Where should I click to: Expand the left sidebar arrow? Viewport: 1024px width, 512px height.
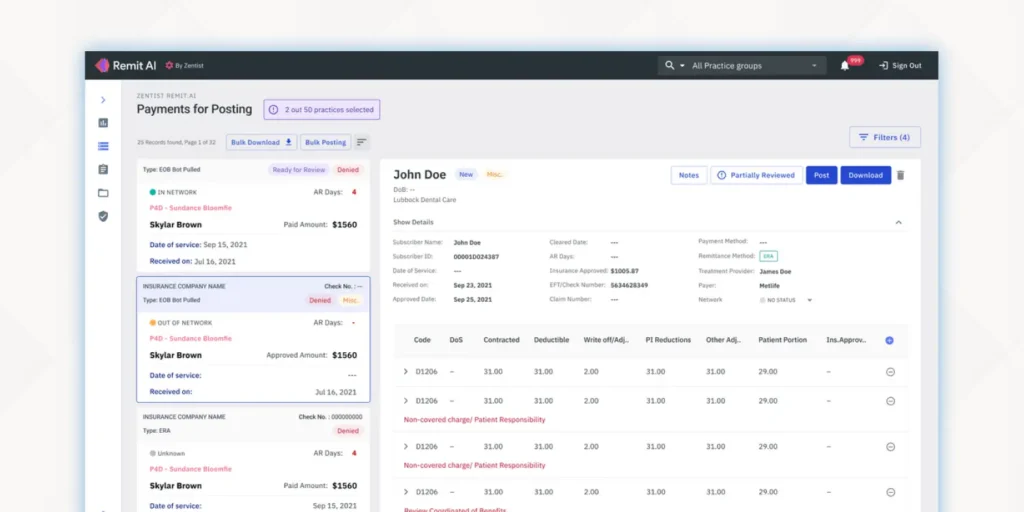tap(103, 100)
